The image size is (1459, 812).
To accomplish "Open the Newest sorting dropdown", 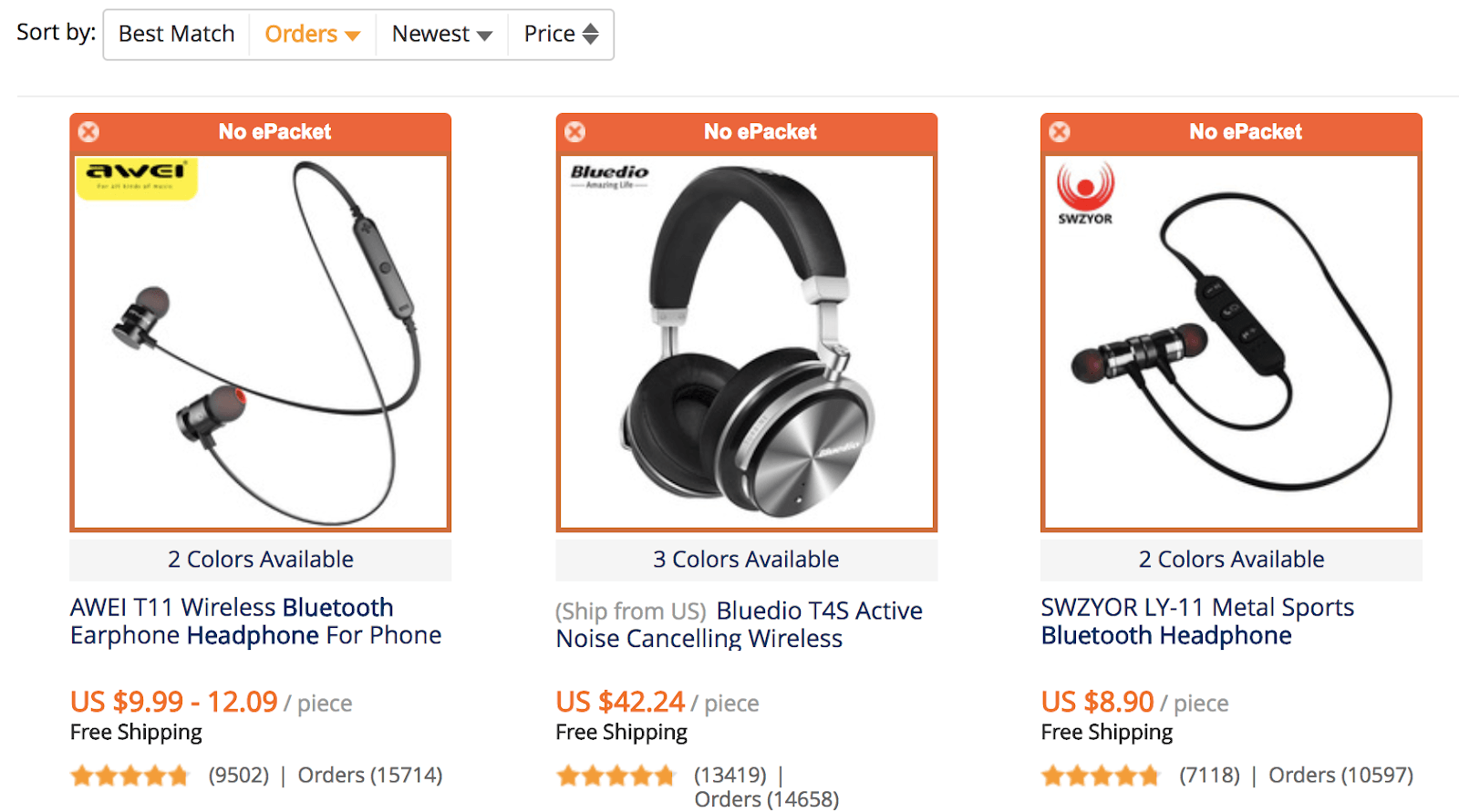I will [442, 34].
